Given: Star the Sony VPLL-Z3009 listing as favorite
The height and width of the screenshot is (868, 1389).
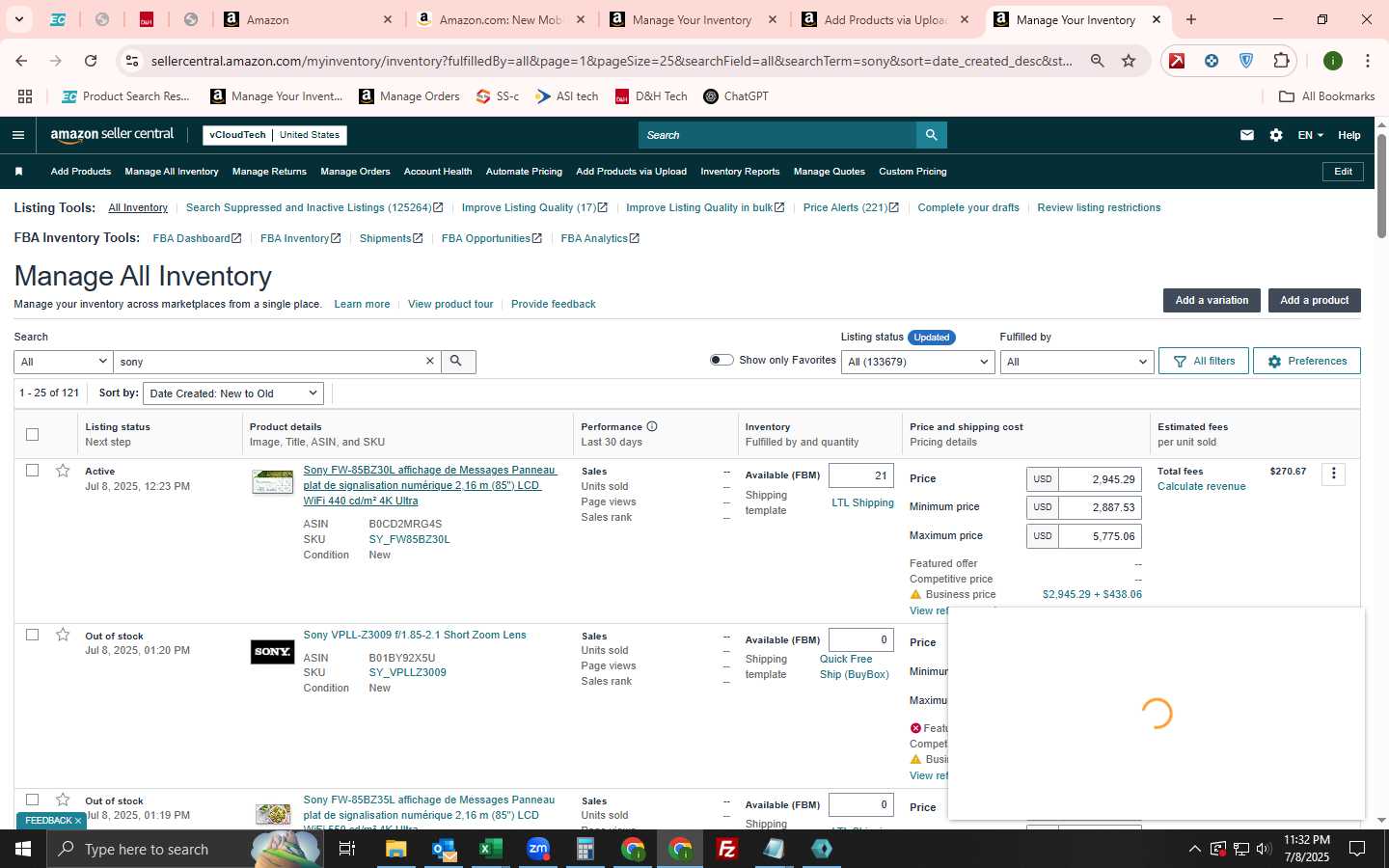Looking at the screenshot, I should tap(63, 635).
